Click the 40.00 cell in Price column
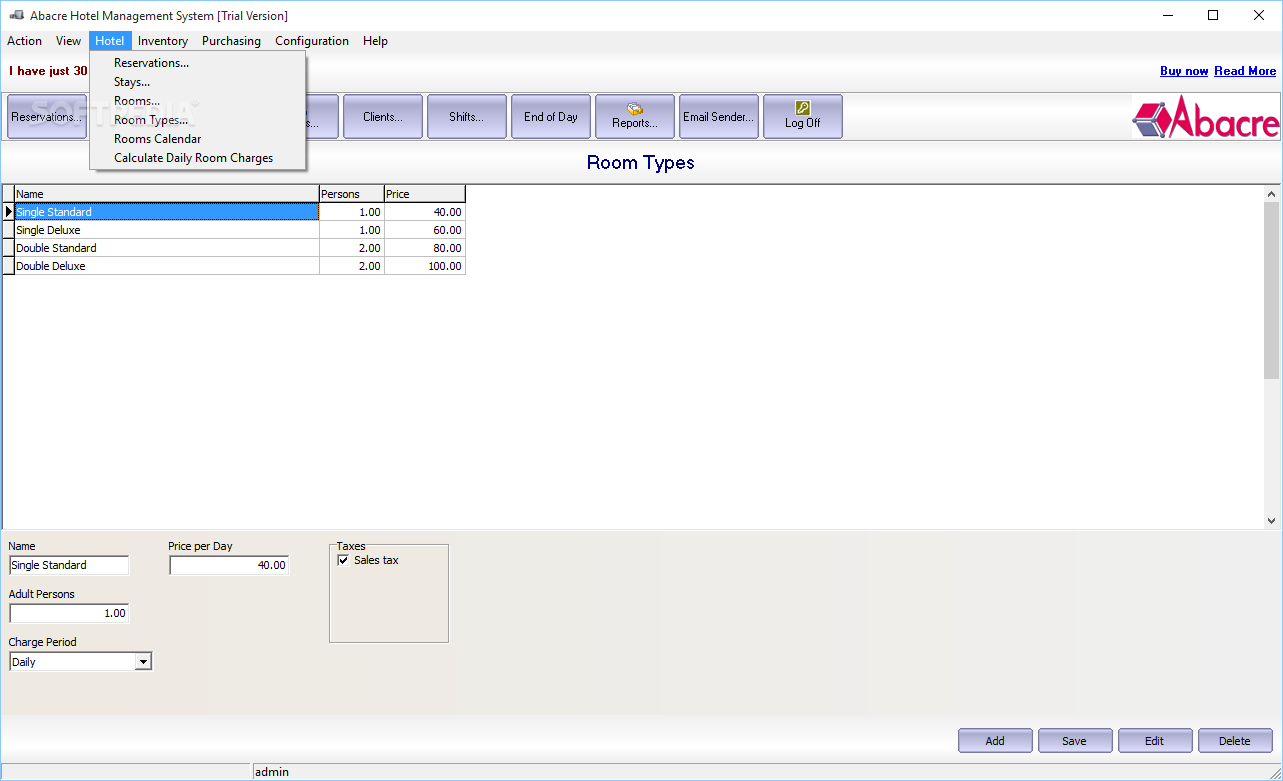Viewport: 1283px width, 781px height. pyautogui.click(x=425, y=212)
